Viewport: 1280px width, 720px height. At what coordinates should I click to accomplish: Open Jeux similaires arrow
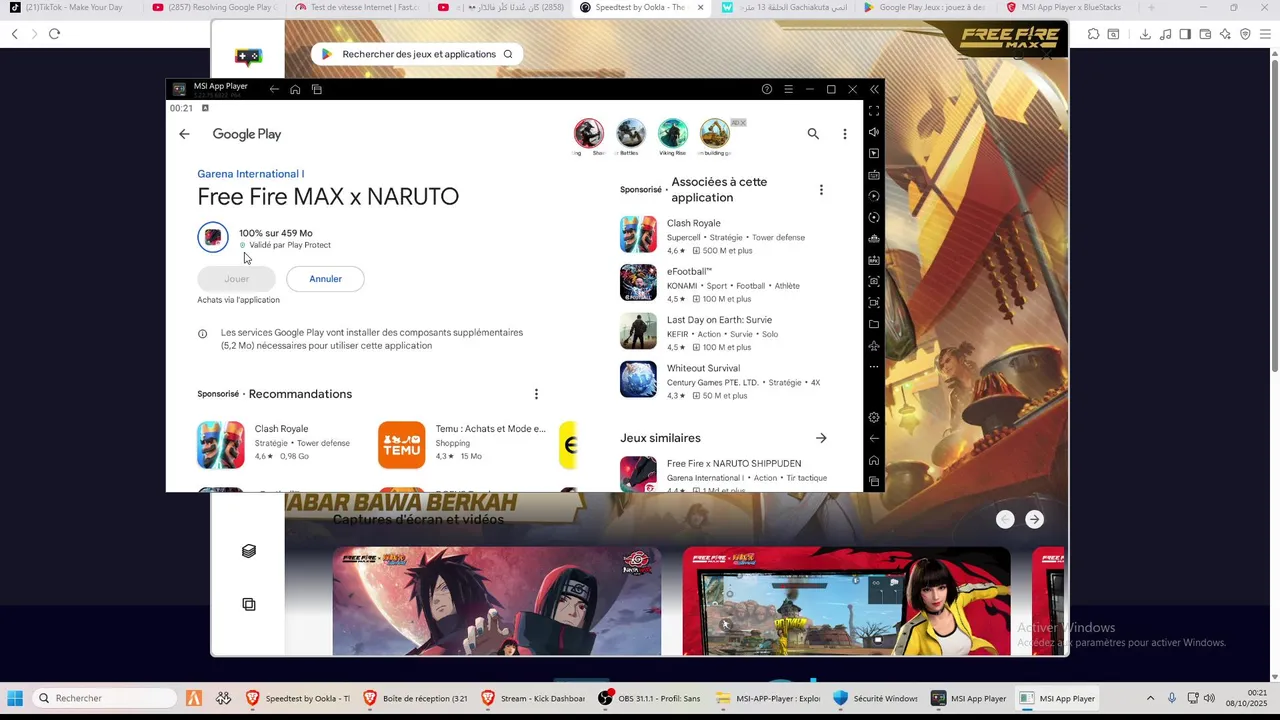821,438
